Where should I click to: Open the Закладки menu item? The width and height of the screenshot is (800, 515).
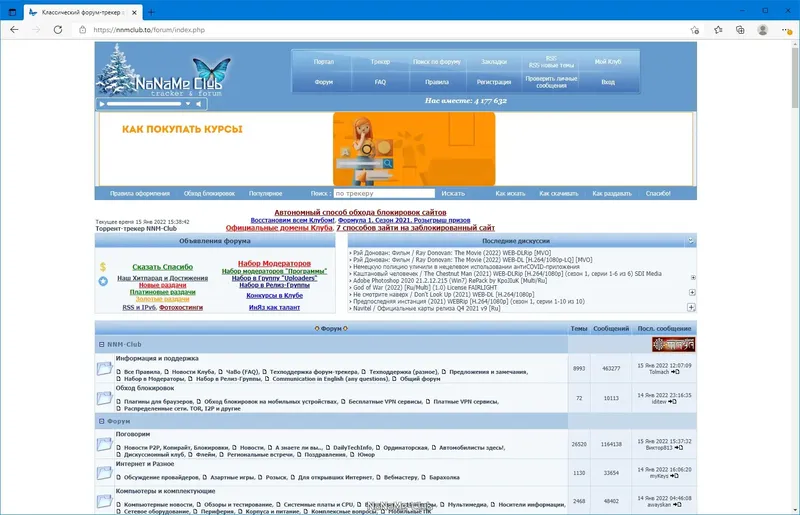(494, 62)
